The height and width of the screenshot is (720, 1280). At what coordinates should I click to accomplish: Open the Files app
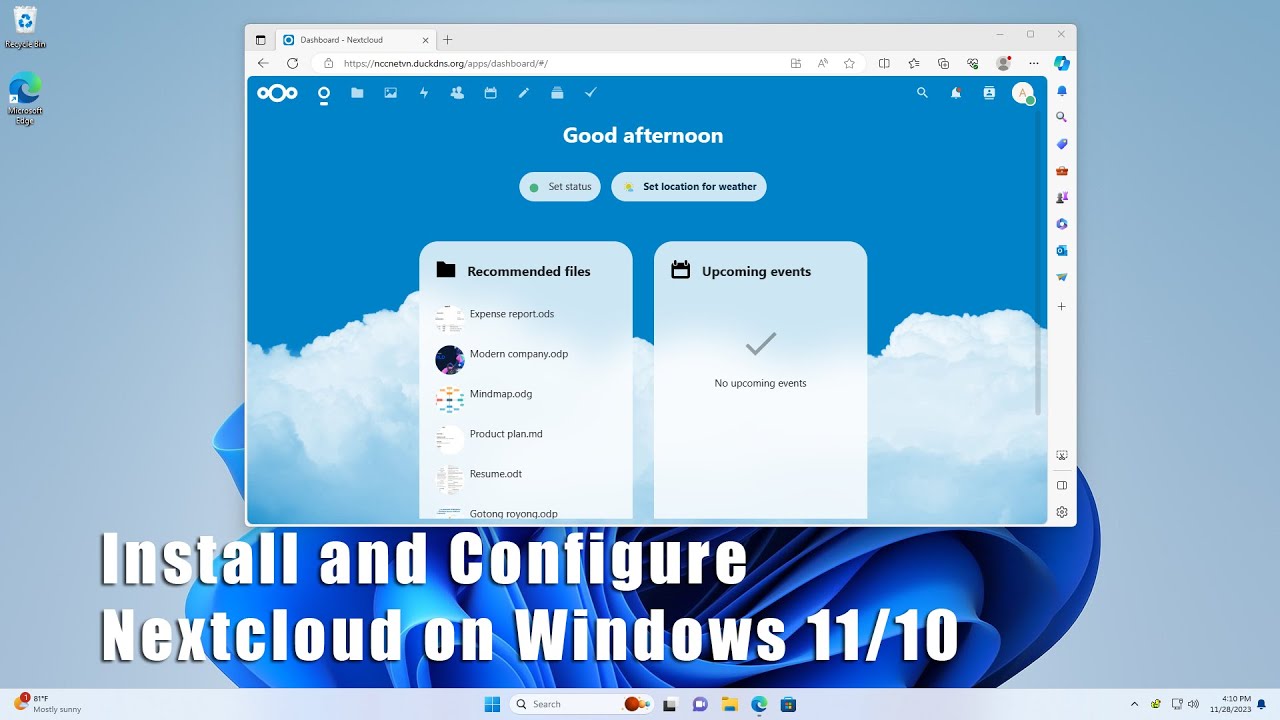[357, 93]
